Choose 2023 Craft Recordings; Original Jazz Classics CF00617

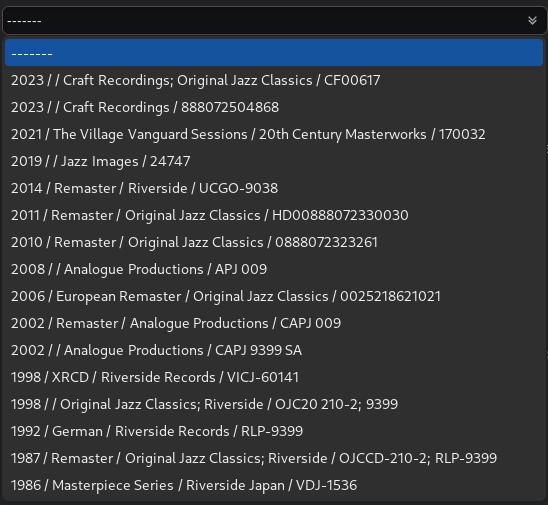point(274,80)
